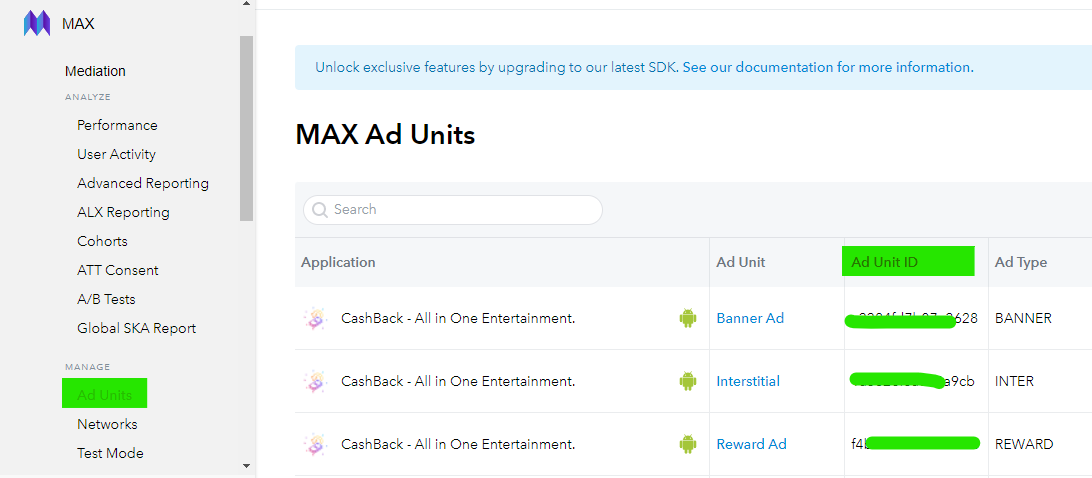Open Global SKA Report
1092x478 pixels.
pyautogui.click(x=136, y=328)
